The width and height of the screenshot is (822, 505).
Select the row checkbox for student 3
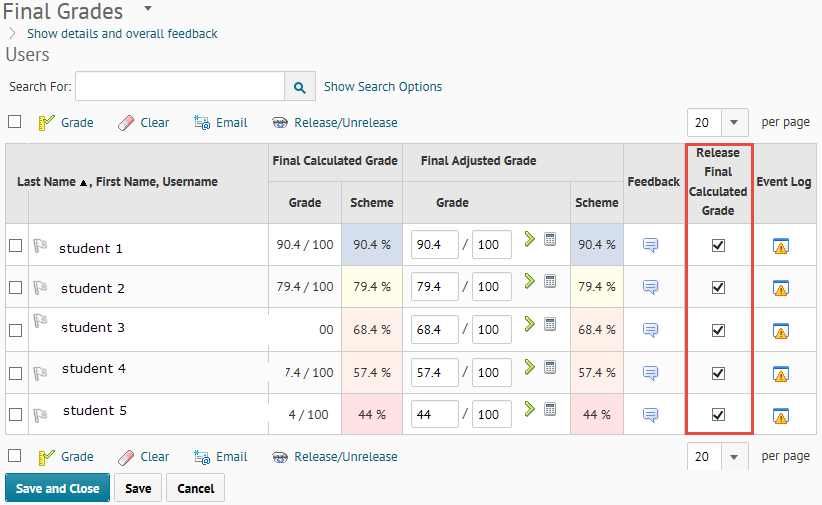tap(15, 330)
